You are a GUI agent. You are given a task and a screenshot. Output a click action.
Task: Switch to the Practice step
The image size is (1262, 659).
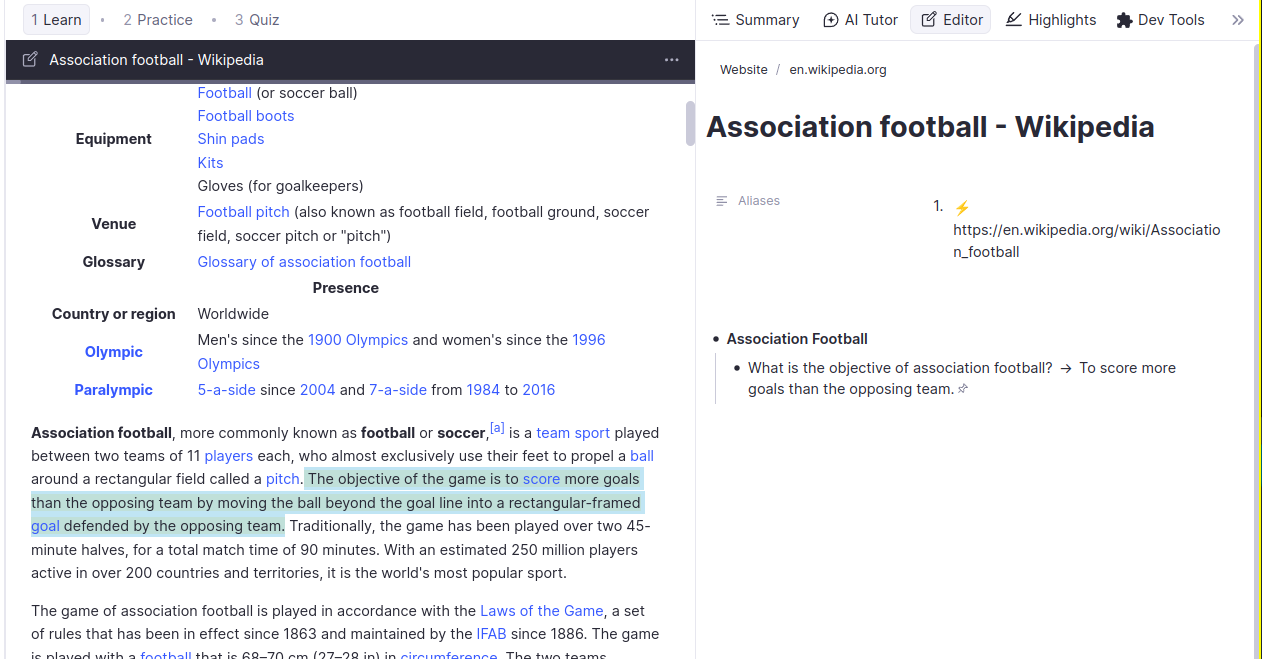pyautogui.click(x=158, y=20)
